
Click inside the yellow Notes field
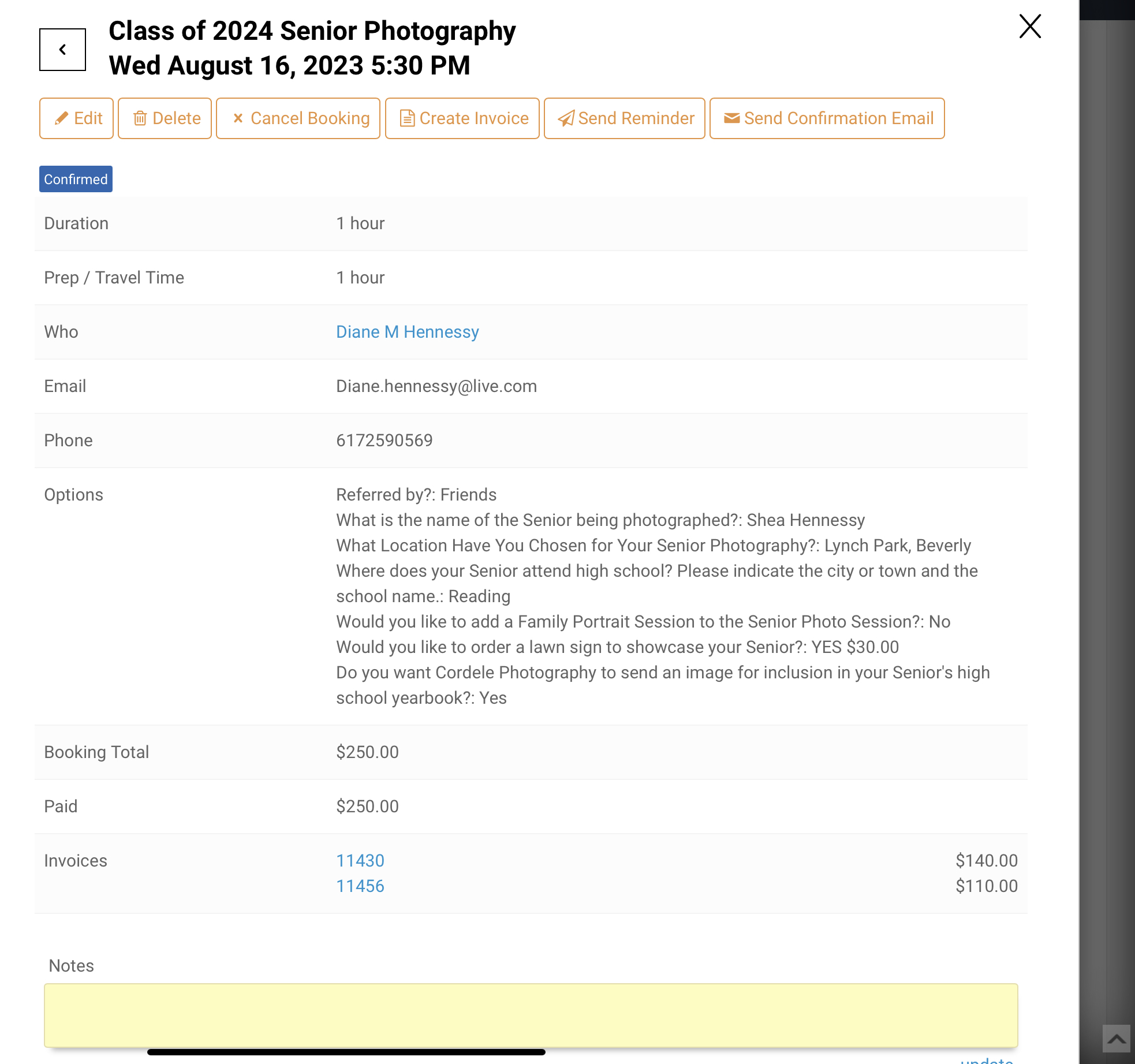click(x=531, y=1016)
